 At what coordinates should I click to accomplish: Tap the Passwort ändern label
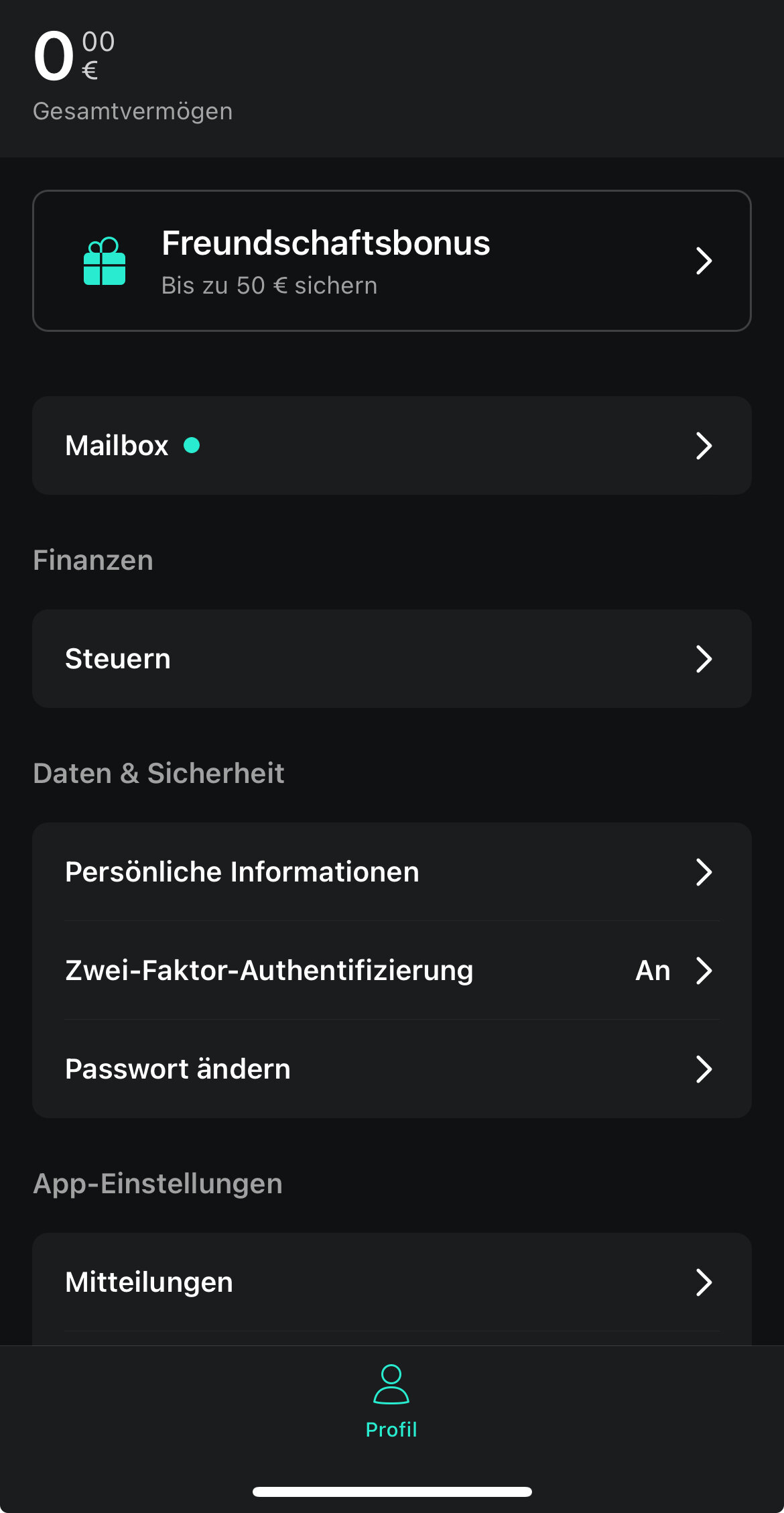click(178, 1069)
